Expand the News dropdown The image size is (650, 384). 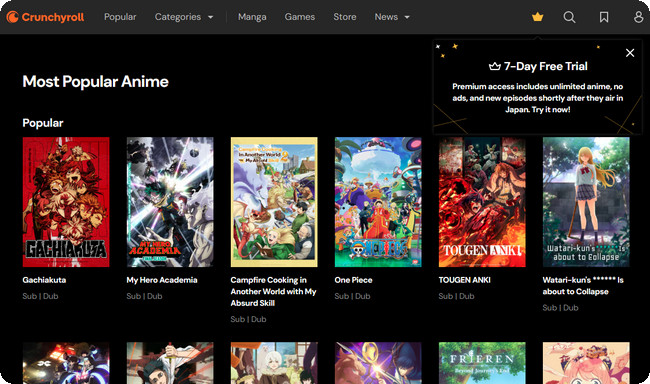(392, 17)
